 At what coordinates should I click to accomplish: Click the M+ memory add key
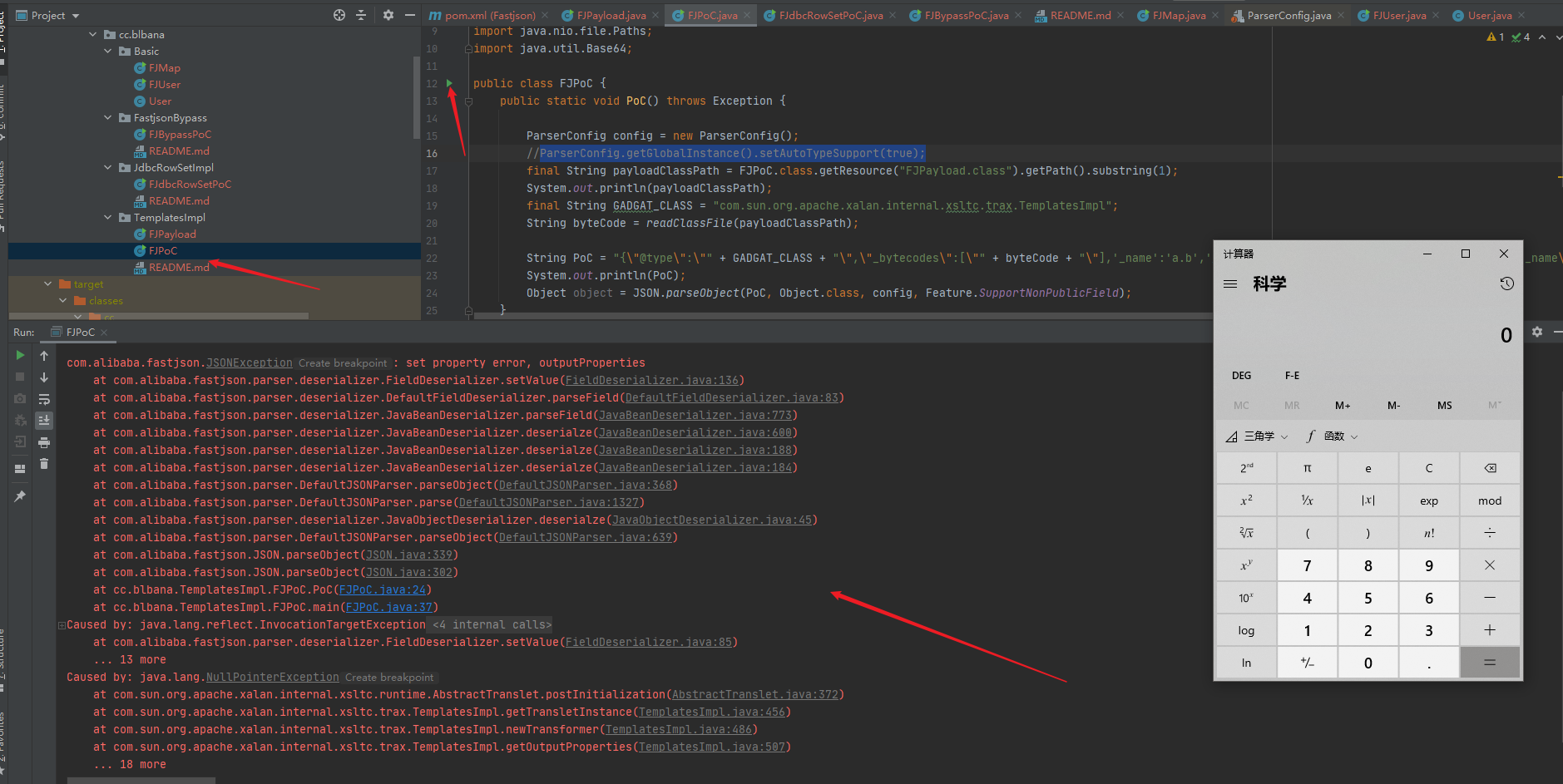pyautogui.click(x=1343, y=406)
